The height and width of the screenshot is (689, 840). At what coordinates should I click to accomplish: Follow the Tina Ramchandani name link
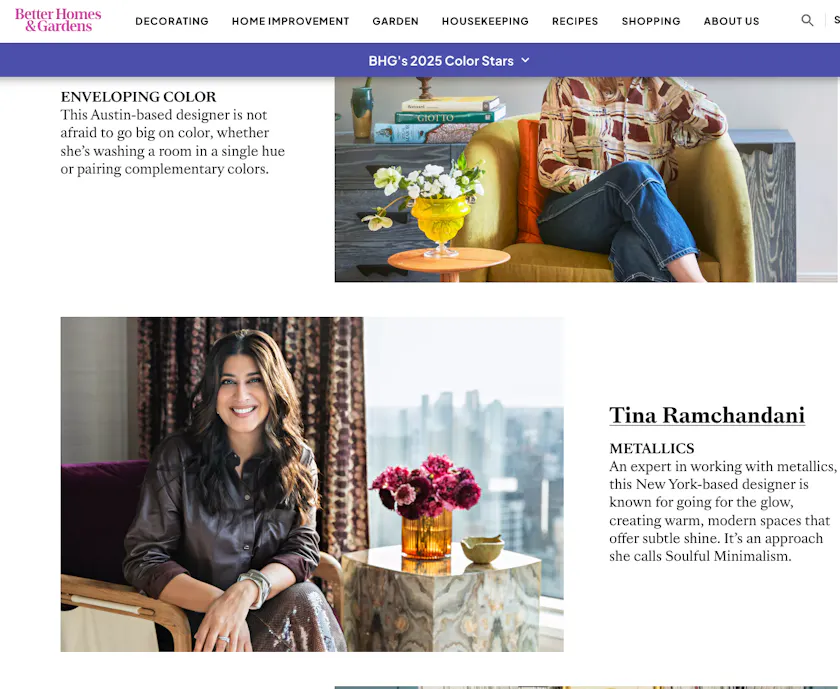pyautogui.click(x=707, y=415)
